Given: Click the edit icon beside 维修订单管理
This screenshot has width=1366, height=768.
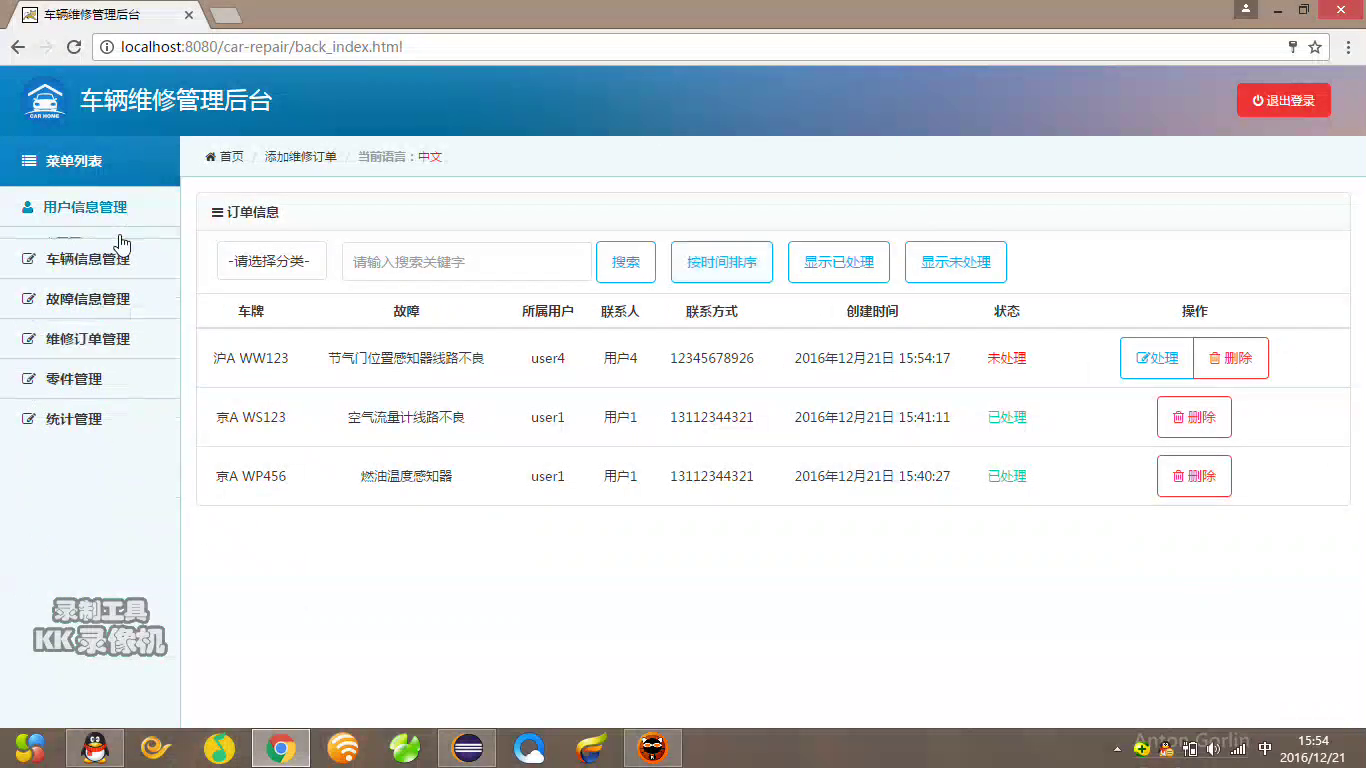Looking at the screenshot, I should 29,339.
